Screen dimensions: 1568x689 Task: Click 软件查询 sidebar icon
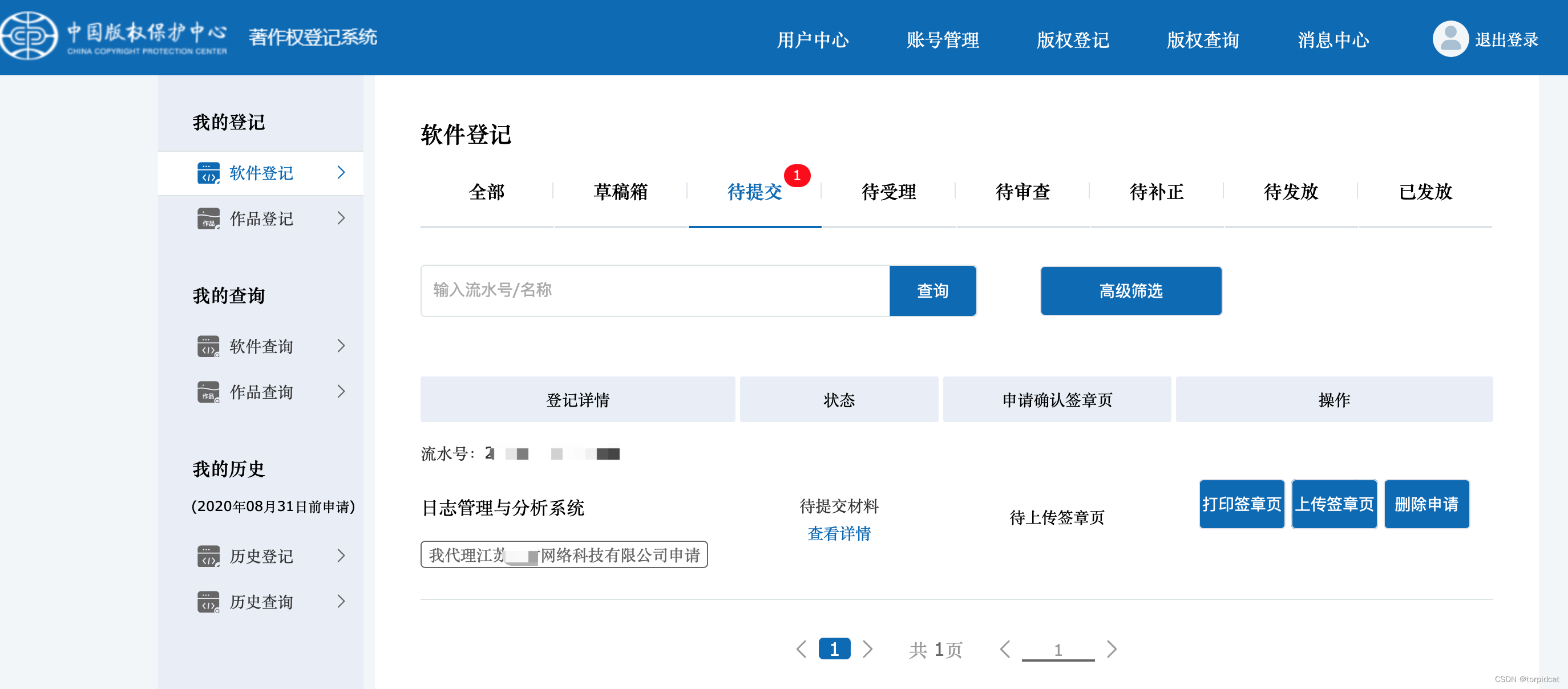pyautogui.click(x=208, y=346)
